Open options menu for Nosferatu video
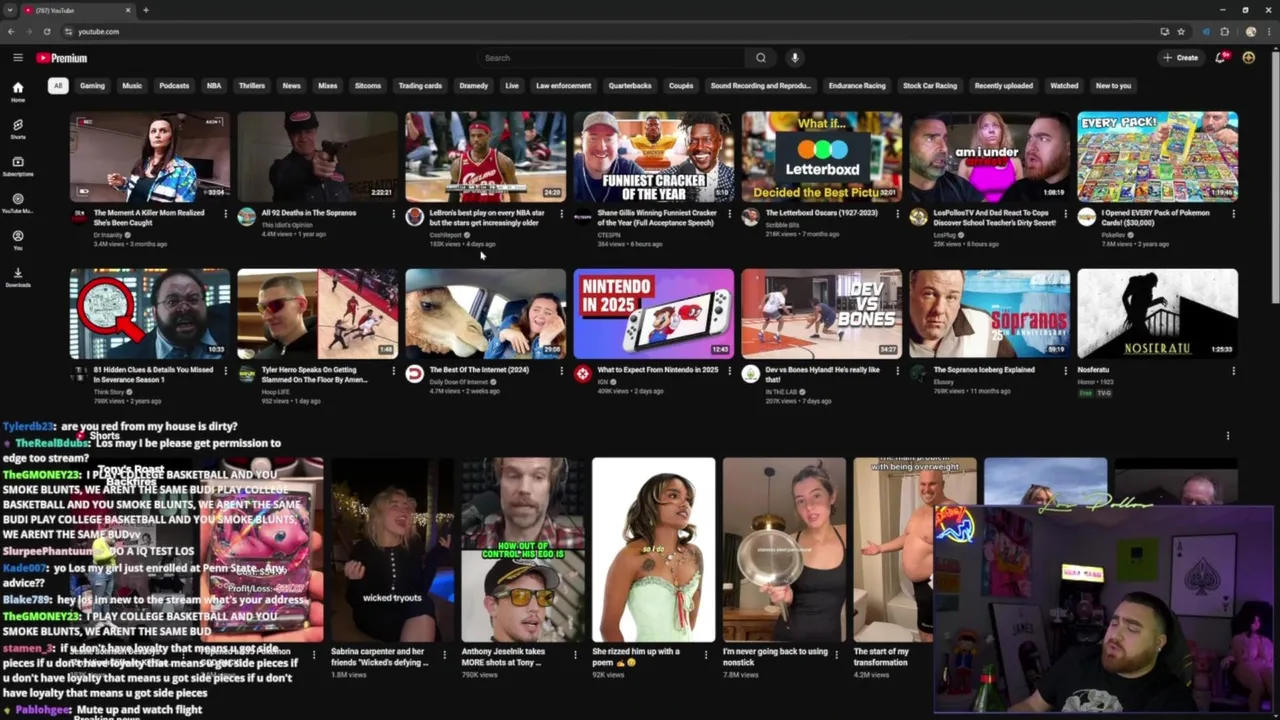The image size is (1280, 720). click(x=1233, y=371)
